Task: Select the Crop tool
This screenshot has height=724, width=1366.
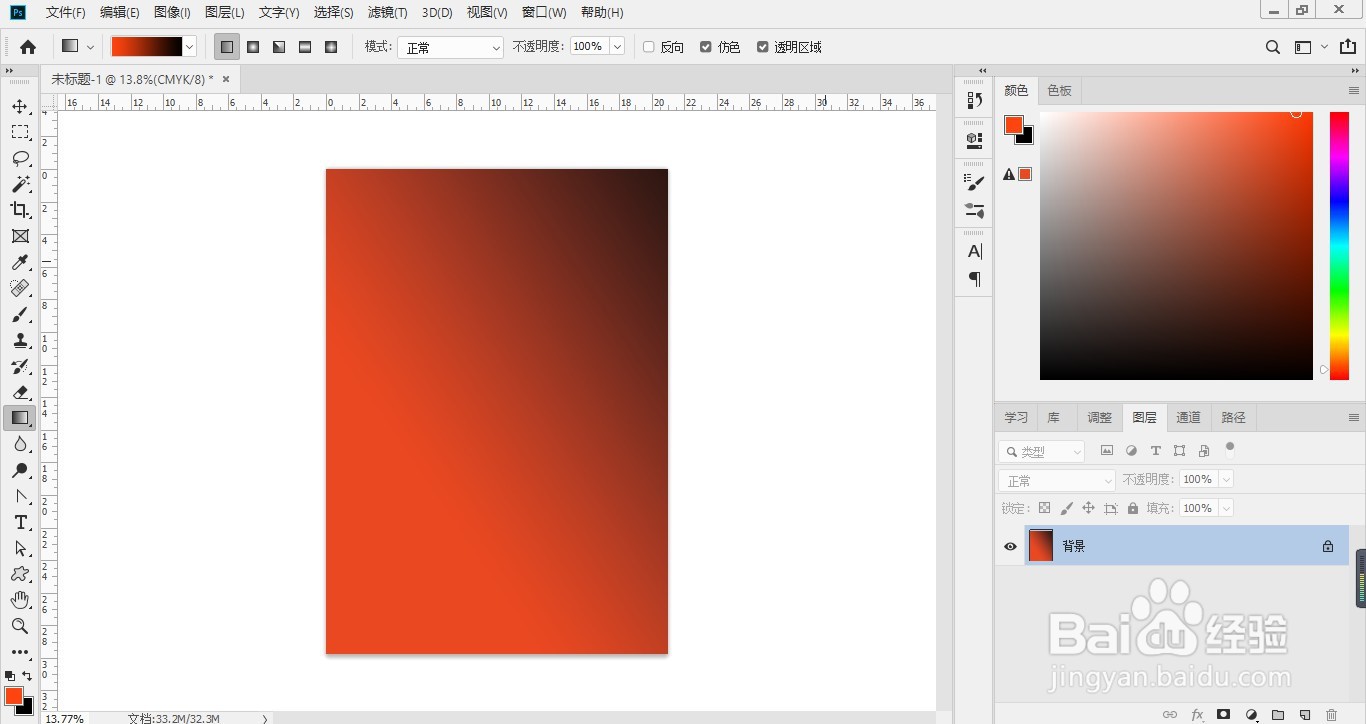Action: [x=20, y=210]
